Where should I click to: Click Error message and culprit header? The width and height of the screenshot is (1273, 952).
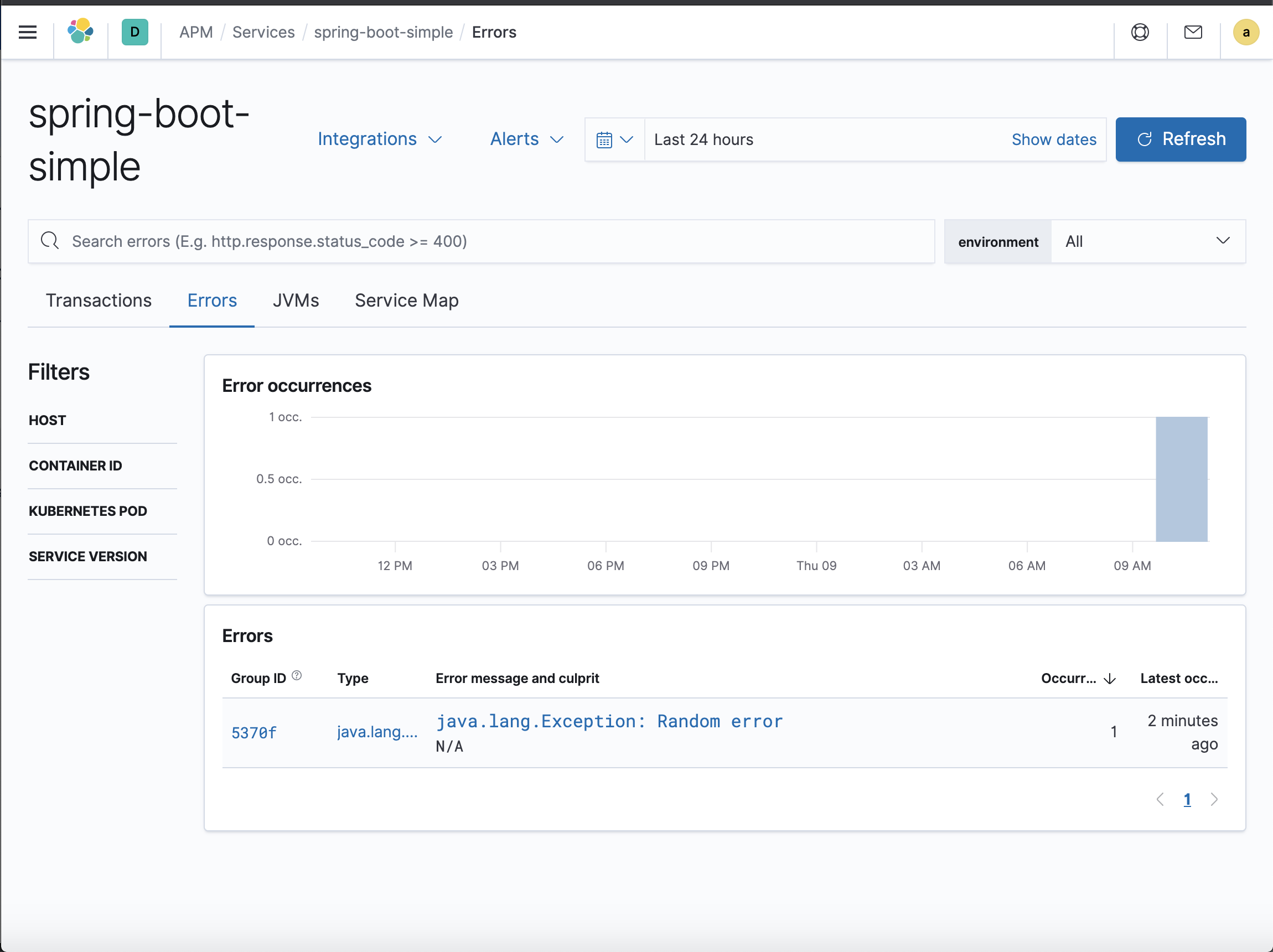(518, 679)
